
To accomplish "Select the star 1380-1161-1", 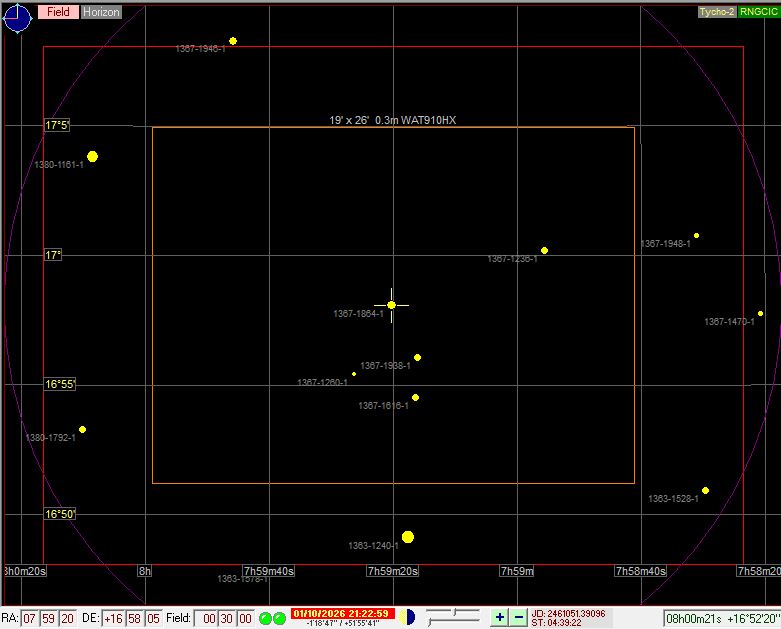I will coord(93,157).
